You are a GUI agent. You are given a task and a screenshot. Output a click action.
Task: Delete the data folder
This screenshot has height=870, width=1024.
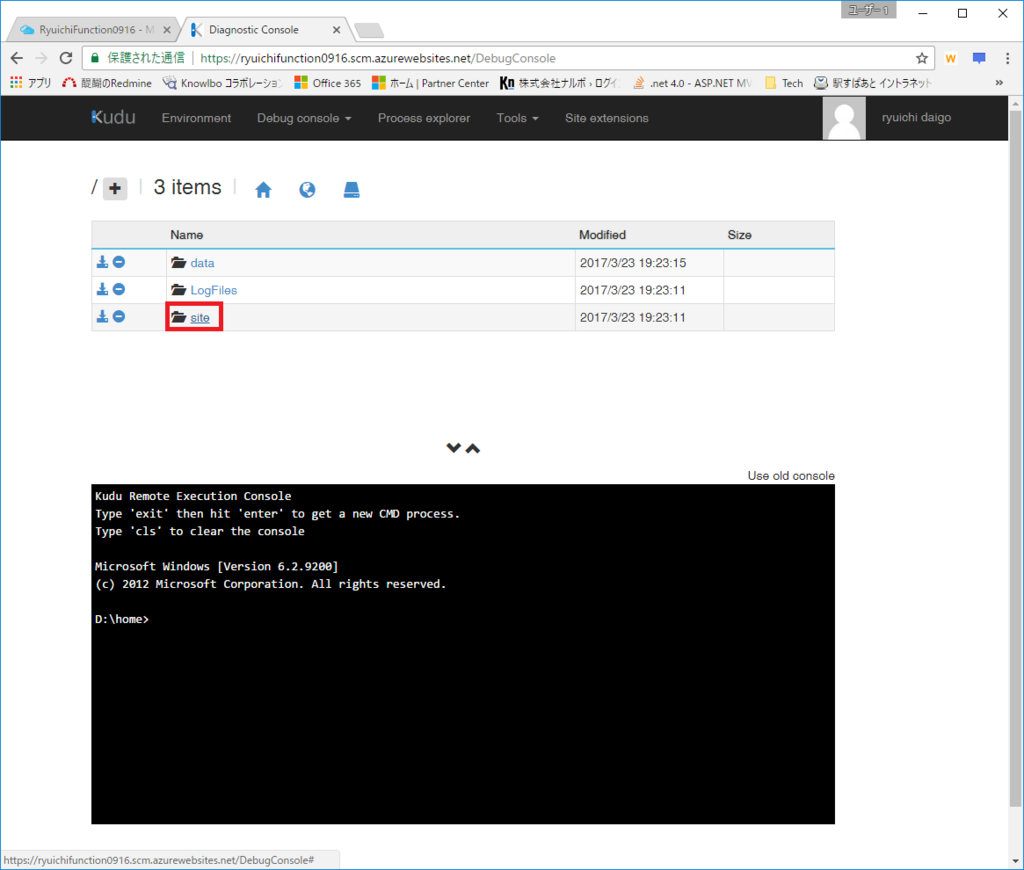[119, 262]
